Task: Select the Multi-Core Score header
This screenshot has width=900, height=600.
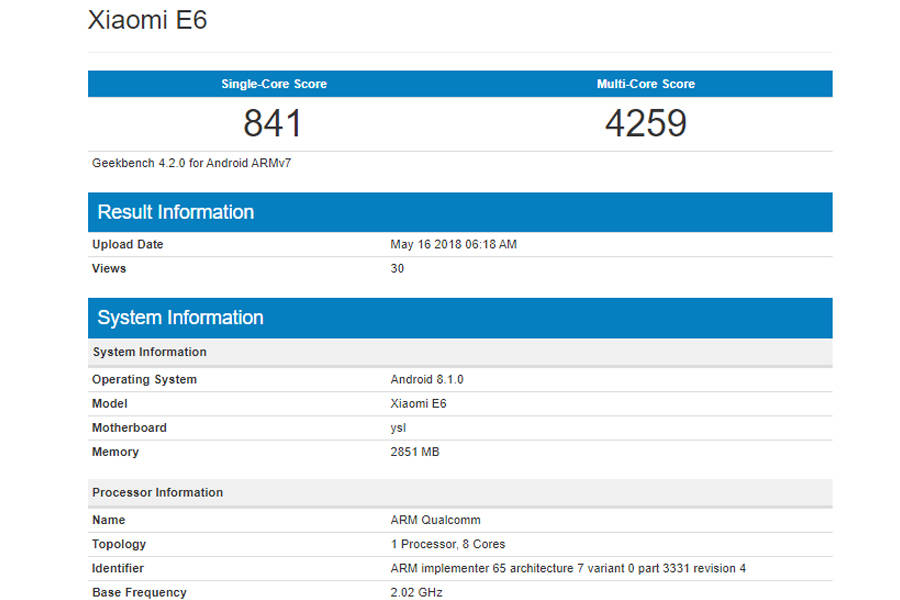Action: click(647, 84)
